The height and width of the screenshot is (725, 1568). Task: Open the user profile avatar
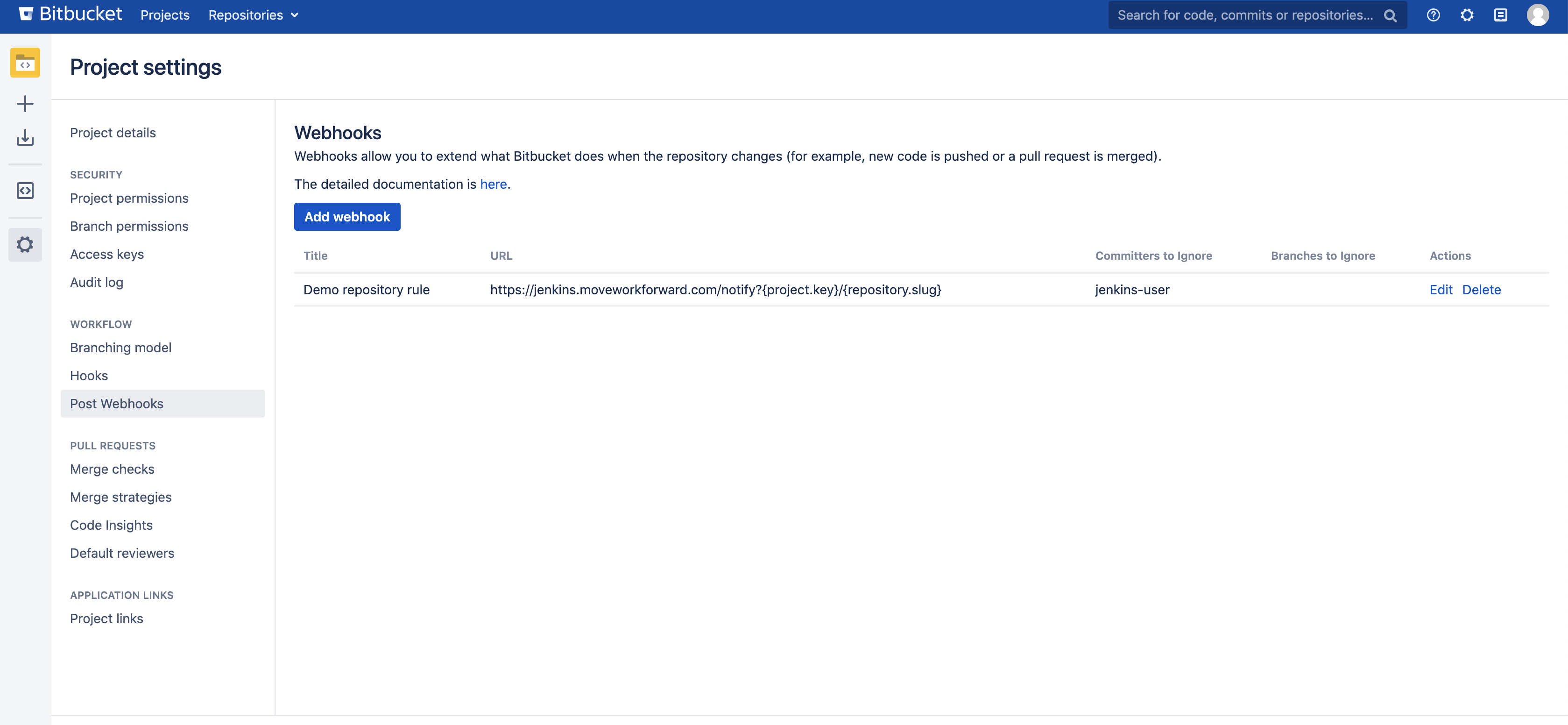tap(1538, 15)
